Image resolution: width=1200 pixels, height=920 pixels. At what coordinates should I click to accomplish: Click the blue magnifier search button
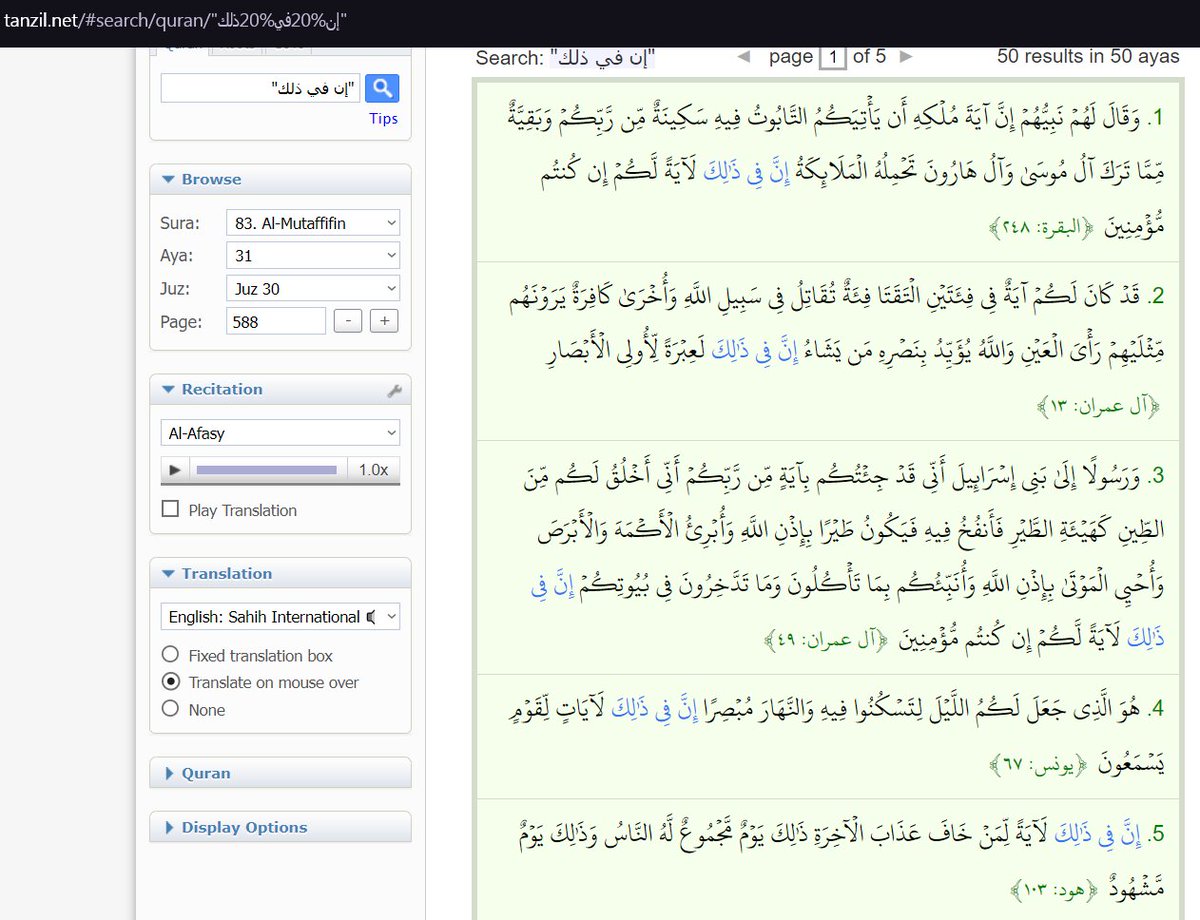tap(382, 88)
